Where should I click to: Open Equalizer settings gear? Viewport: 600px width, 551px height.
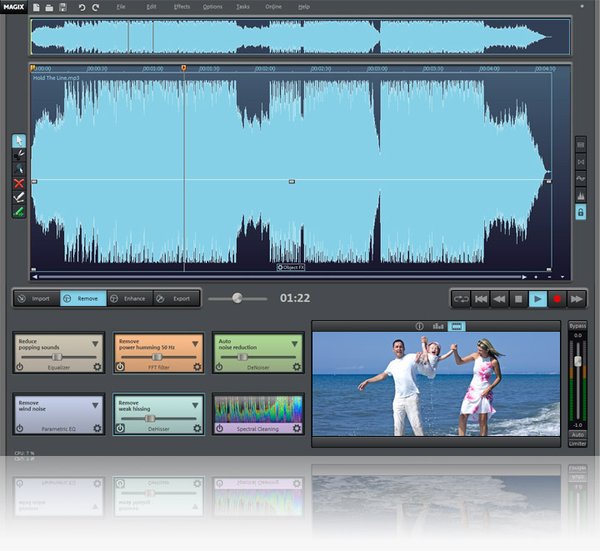(98, 367)
